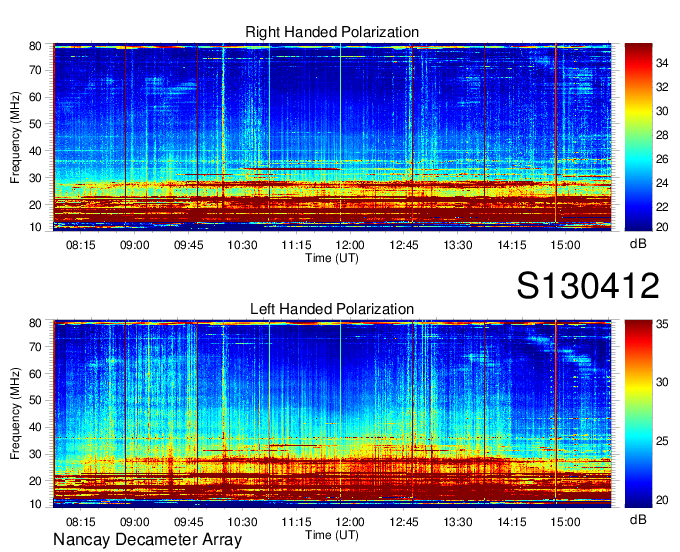Click the bottom plot's Frequency (MHz) axis label
Image resolution: width=680 pixels, height=552 pixels.
15,414
